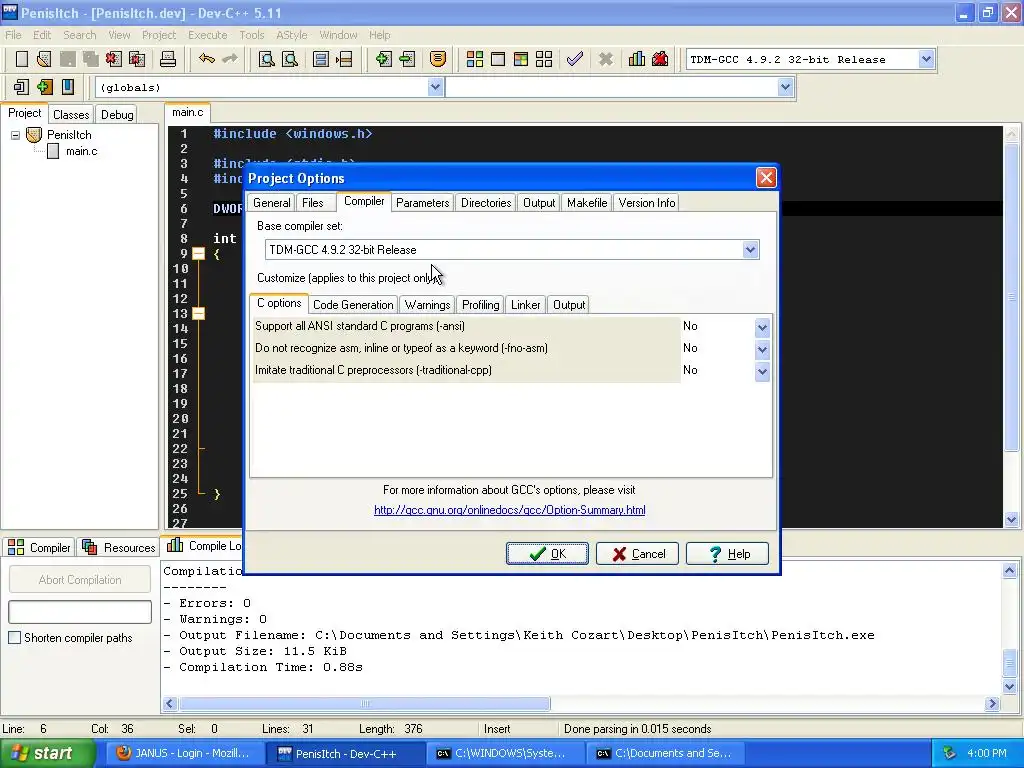The height and width of the screenshot is (768, 1024).
Task: Click main.c file in project tree
Action: [x=81, y=152]
